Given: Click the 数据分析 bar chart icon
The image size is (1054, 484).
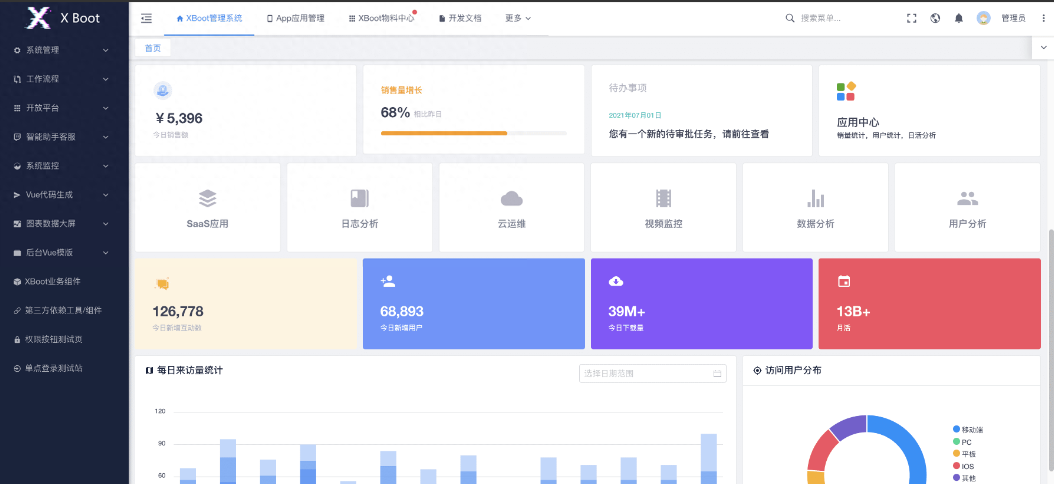Looking at the screenshot, I should [815, 198].
